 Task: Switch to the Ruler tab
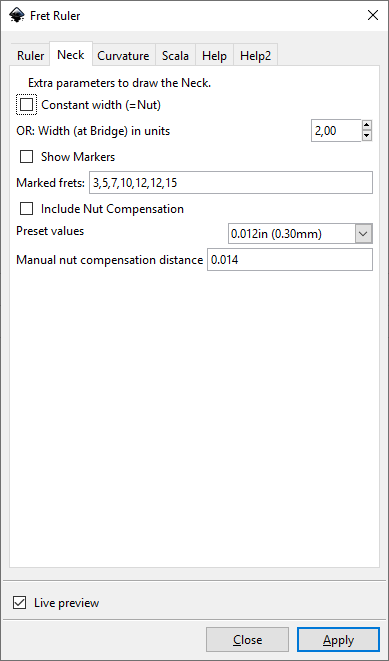click(30, 56)
